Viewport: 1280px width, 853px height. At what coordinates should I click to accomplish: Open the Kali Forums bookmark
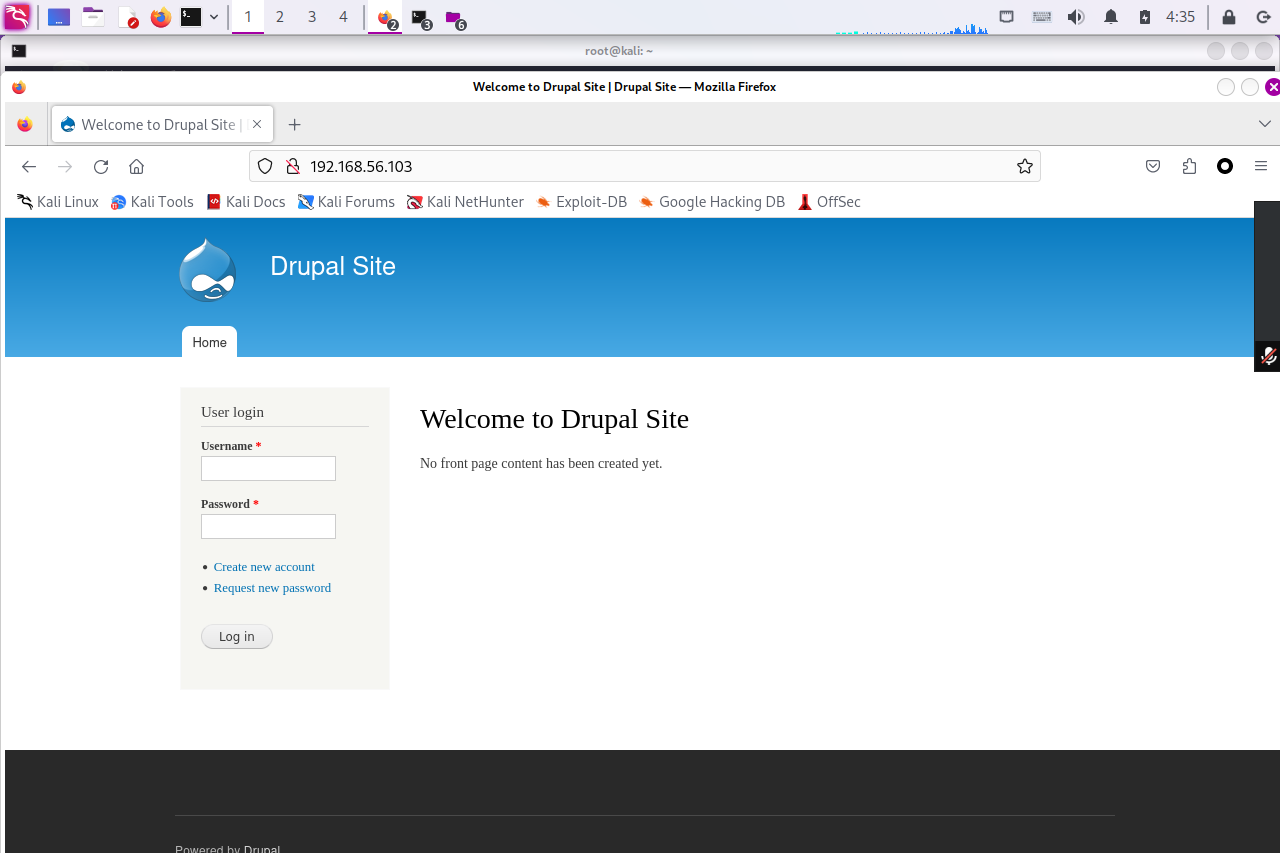(346, 202)
